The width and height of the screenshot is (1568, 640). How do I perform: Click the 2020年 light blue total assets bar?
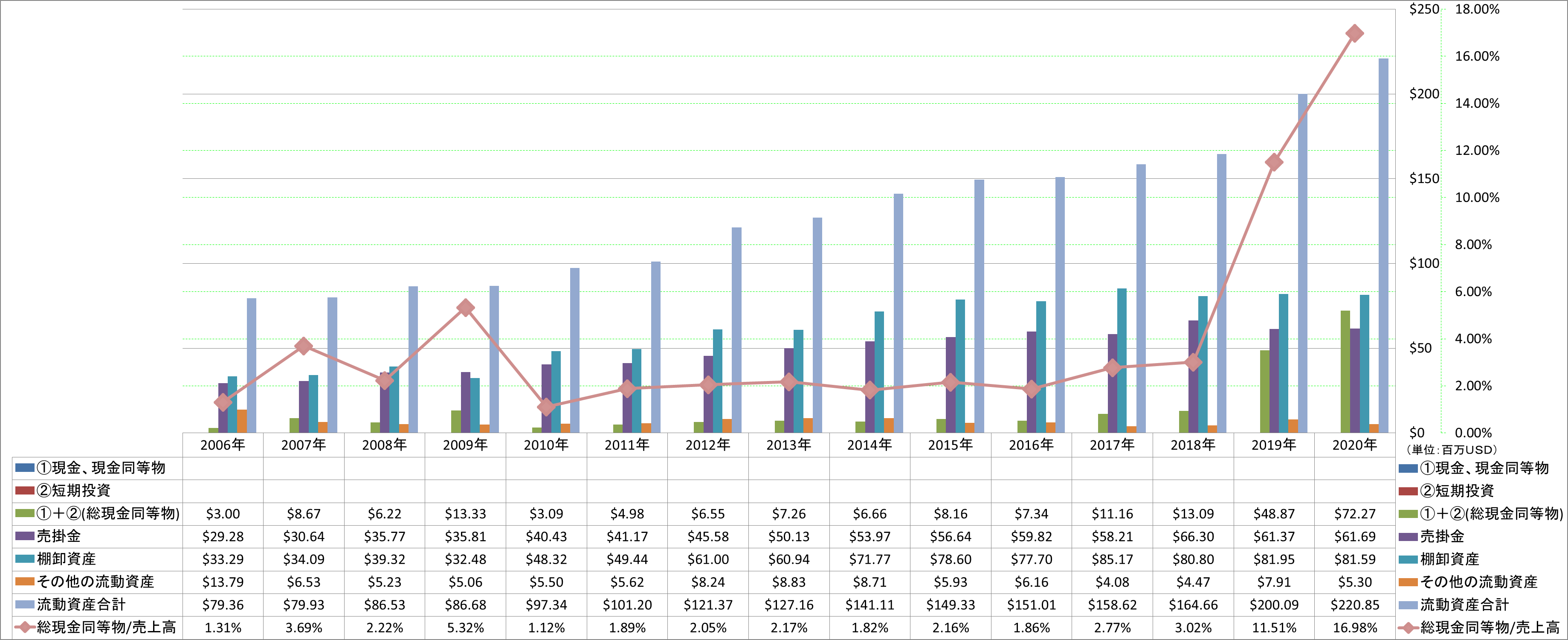point(1383,245)
